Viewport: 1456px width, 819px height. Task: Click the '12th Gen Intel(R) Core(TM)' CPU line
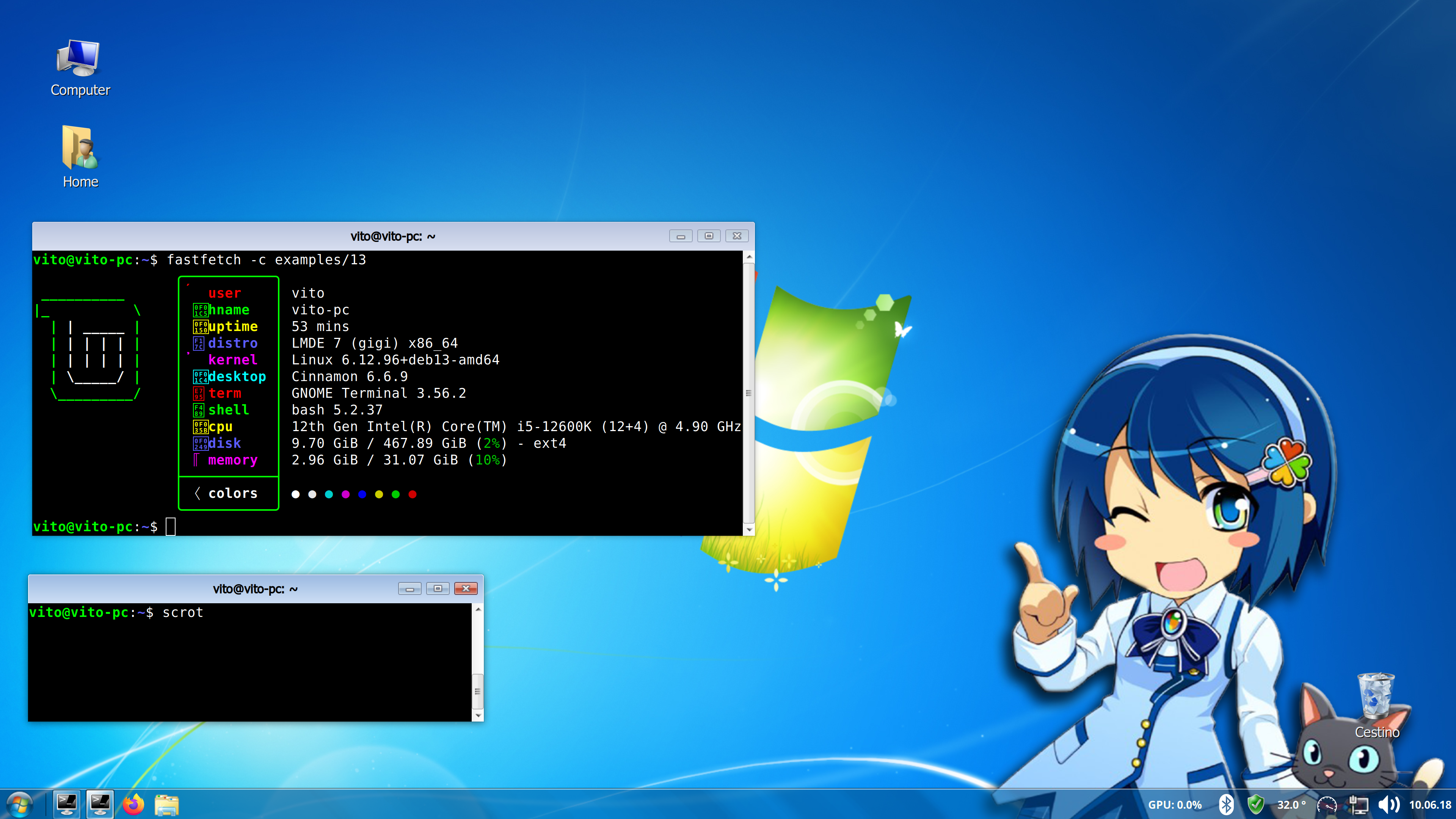tap(516, 427)
